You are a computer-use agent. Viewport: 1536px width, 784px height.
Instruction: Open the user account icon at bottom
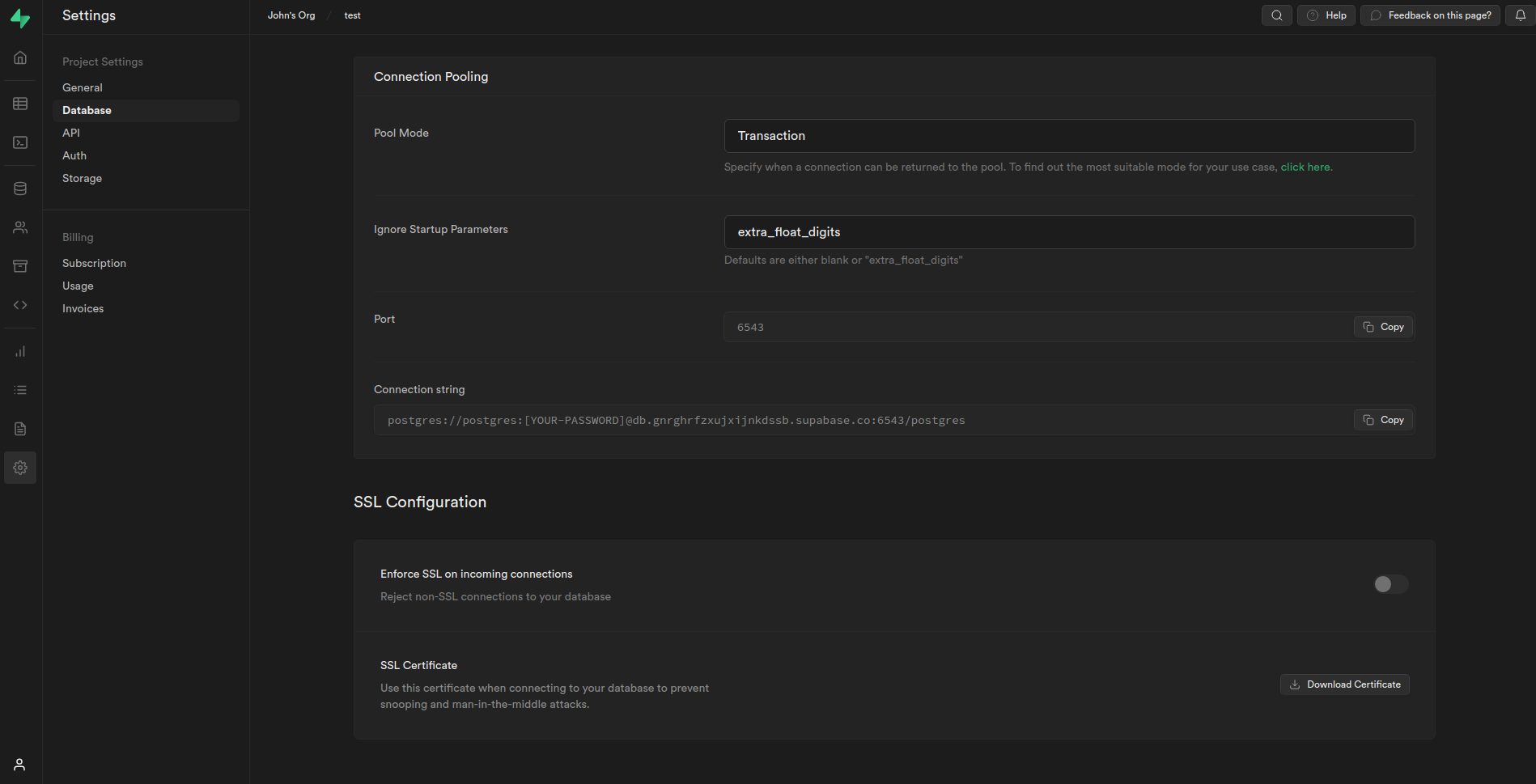point(19,765)
